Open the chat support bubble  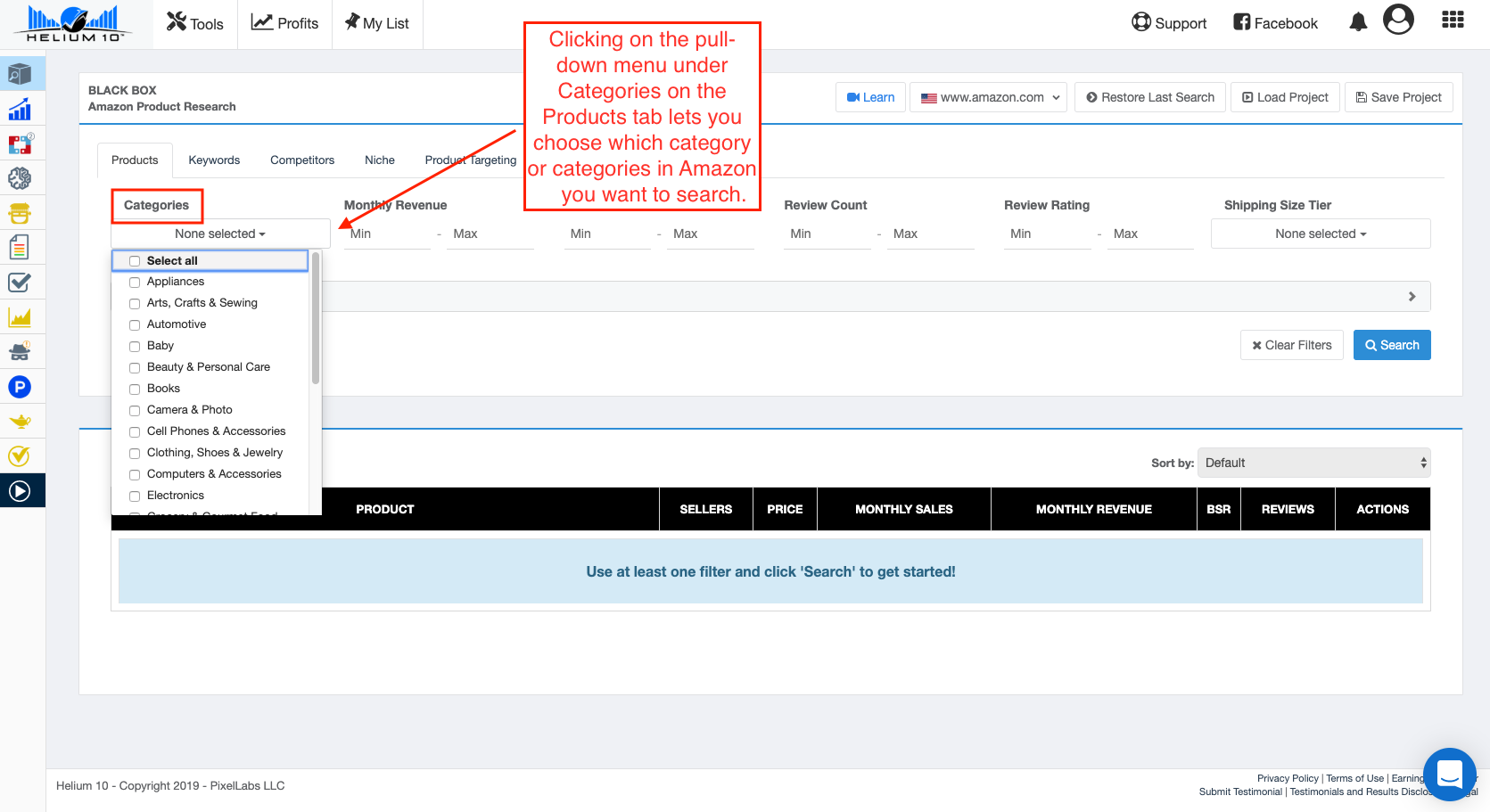pyautogui.click(x=1449, y=774)
